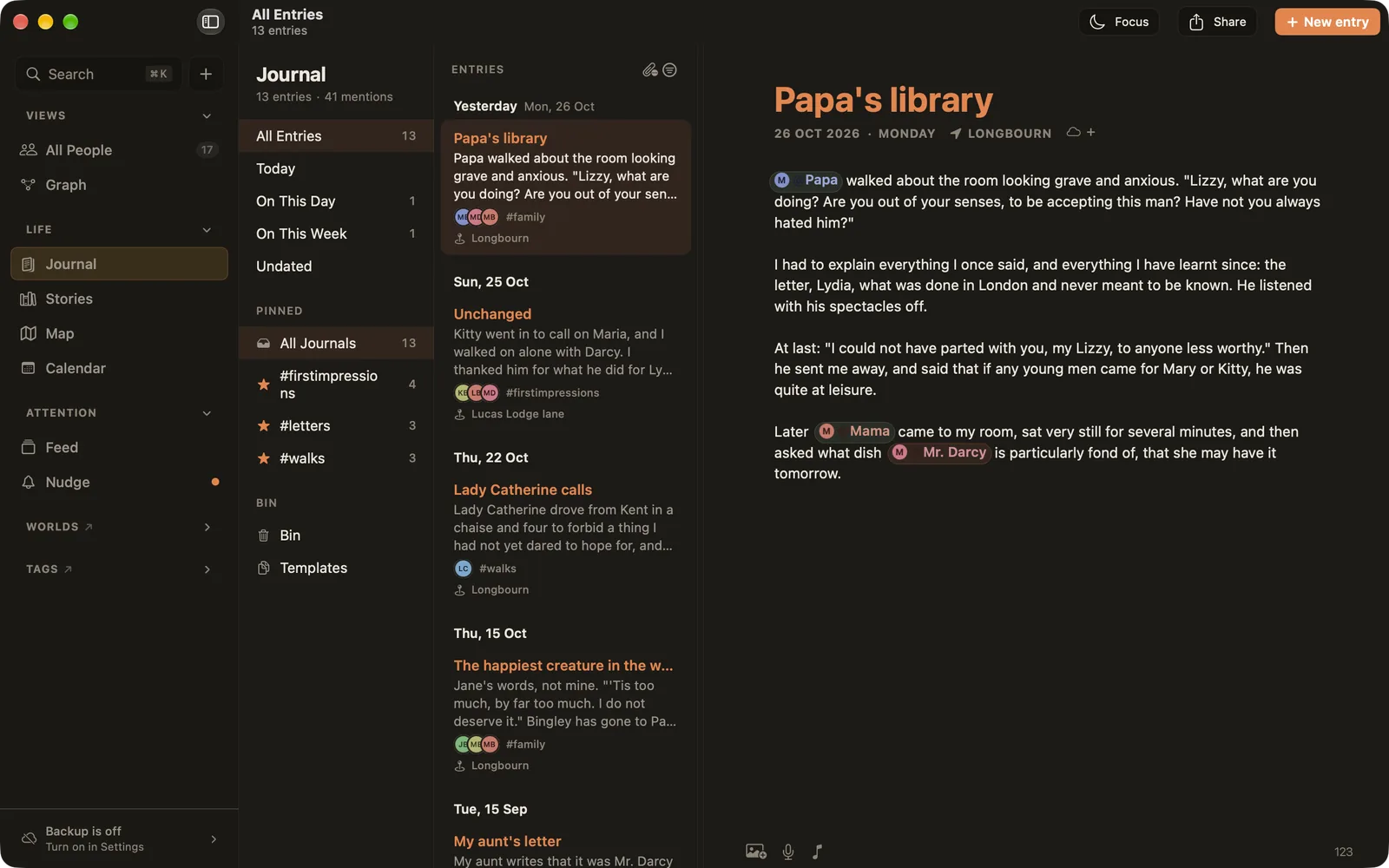This screenshot has width=1389, height=868.
Task: Expand the Worlds section chevron
Action: pyautogui.click(x=207, y=527)
